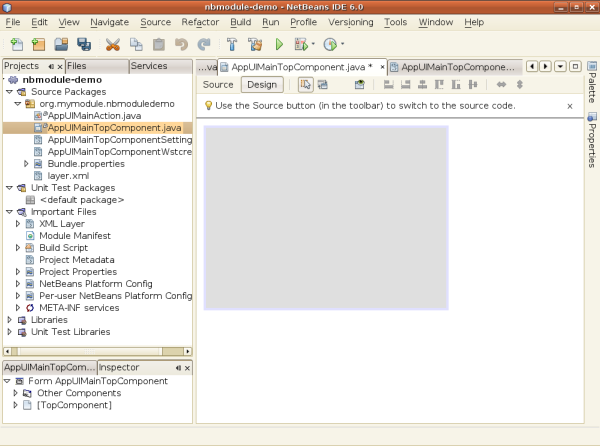Click the New Project toolbar icon
The height and width of the screenshot is (446, 600).
click(38, 44)
